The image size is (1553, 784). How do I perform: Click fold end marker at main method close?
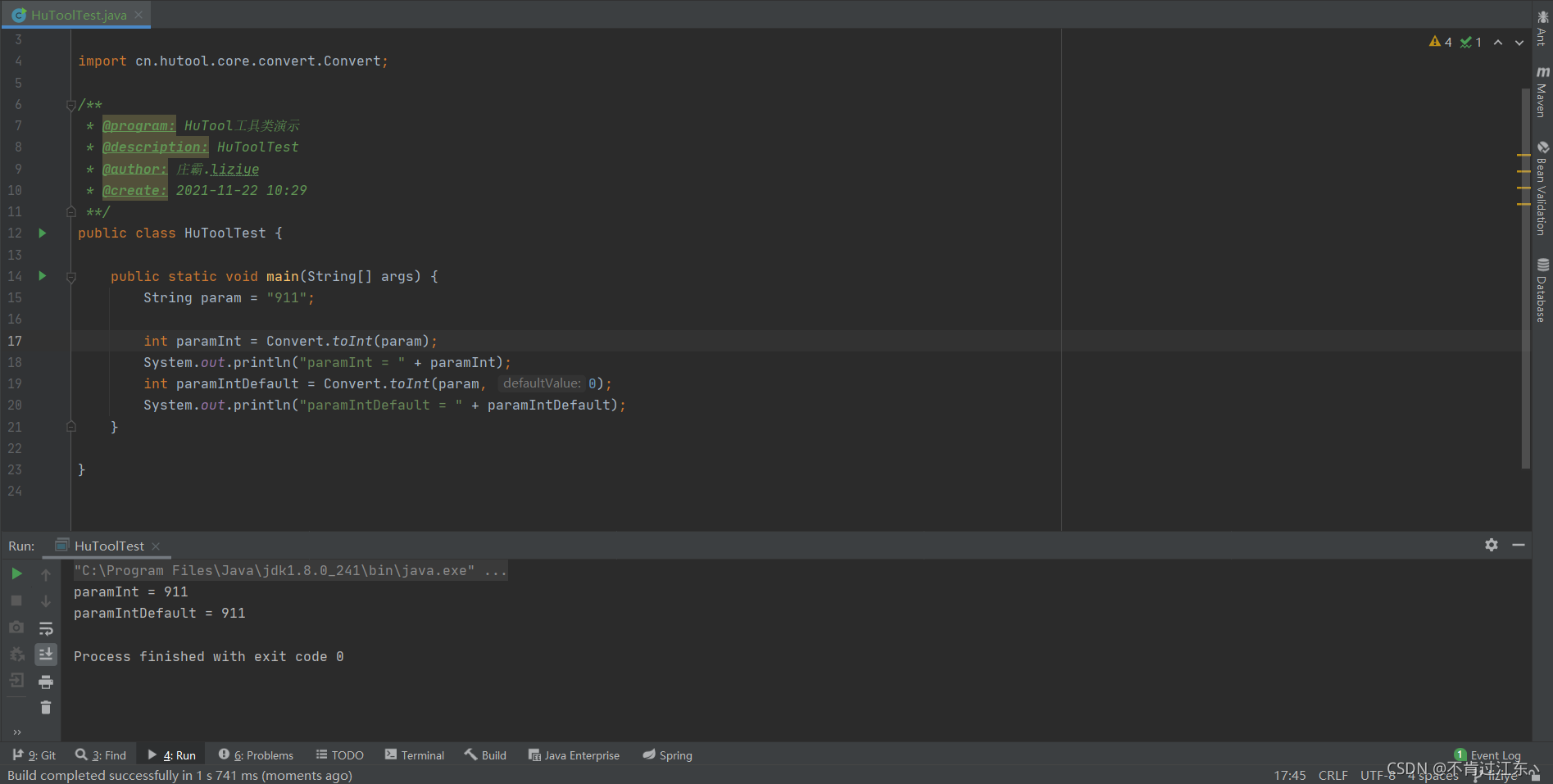[x=71, y=427]
